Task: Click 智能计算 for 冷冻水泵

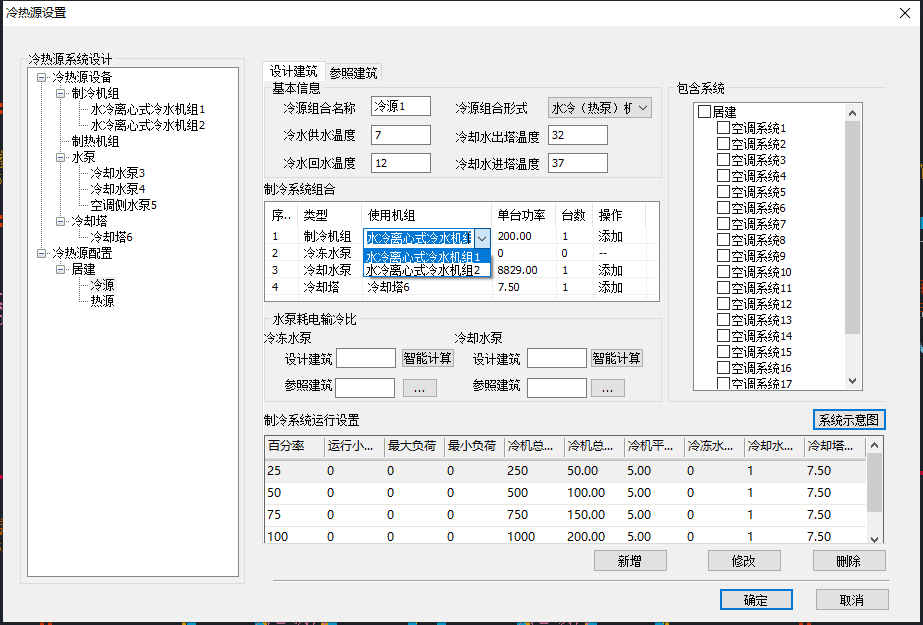Action: click(x=427, y=358)
